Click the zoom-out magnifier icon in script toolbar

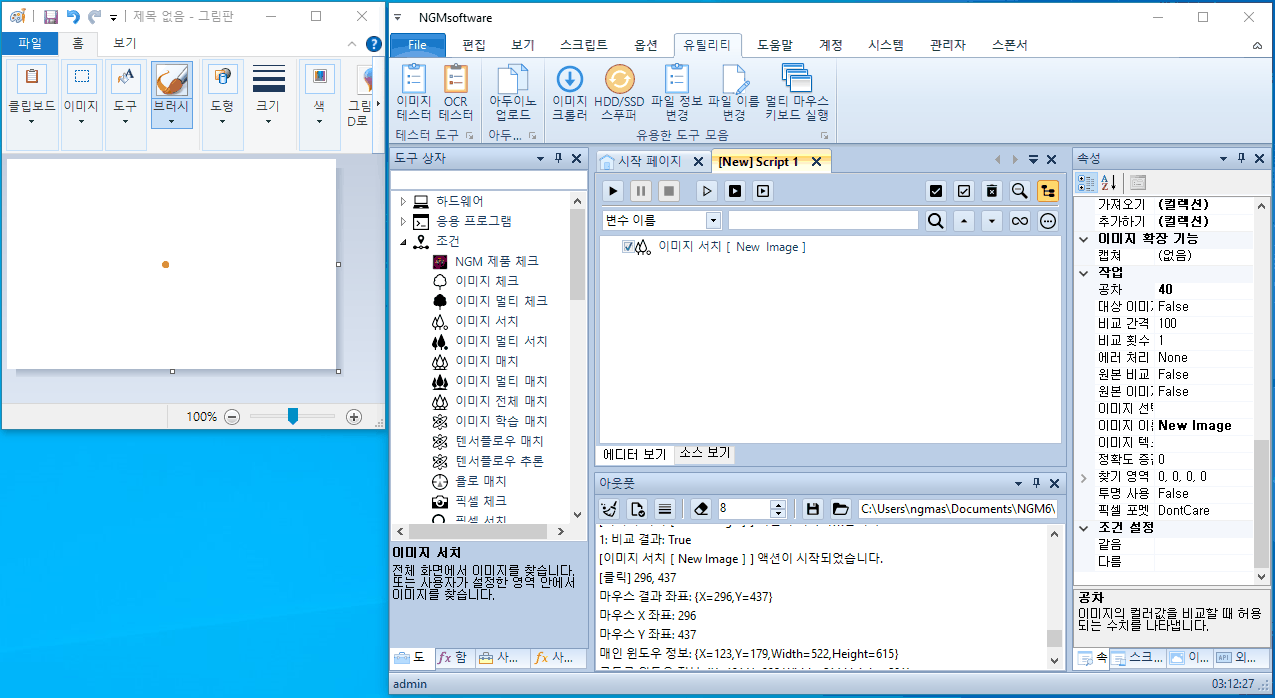(1019, 191)
